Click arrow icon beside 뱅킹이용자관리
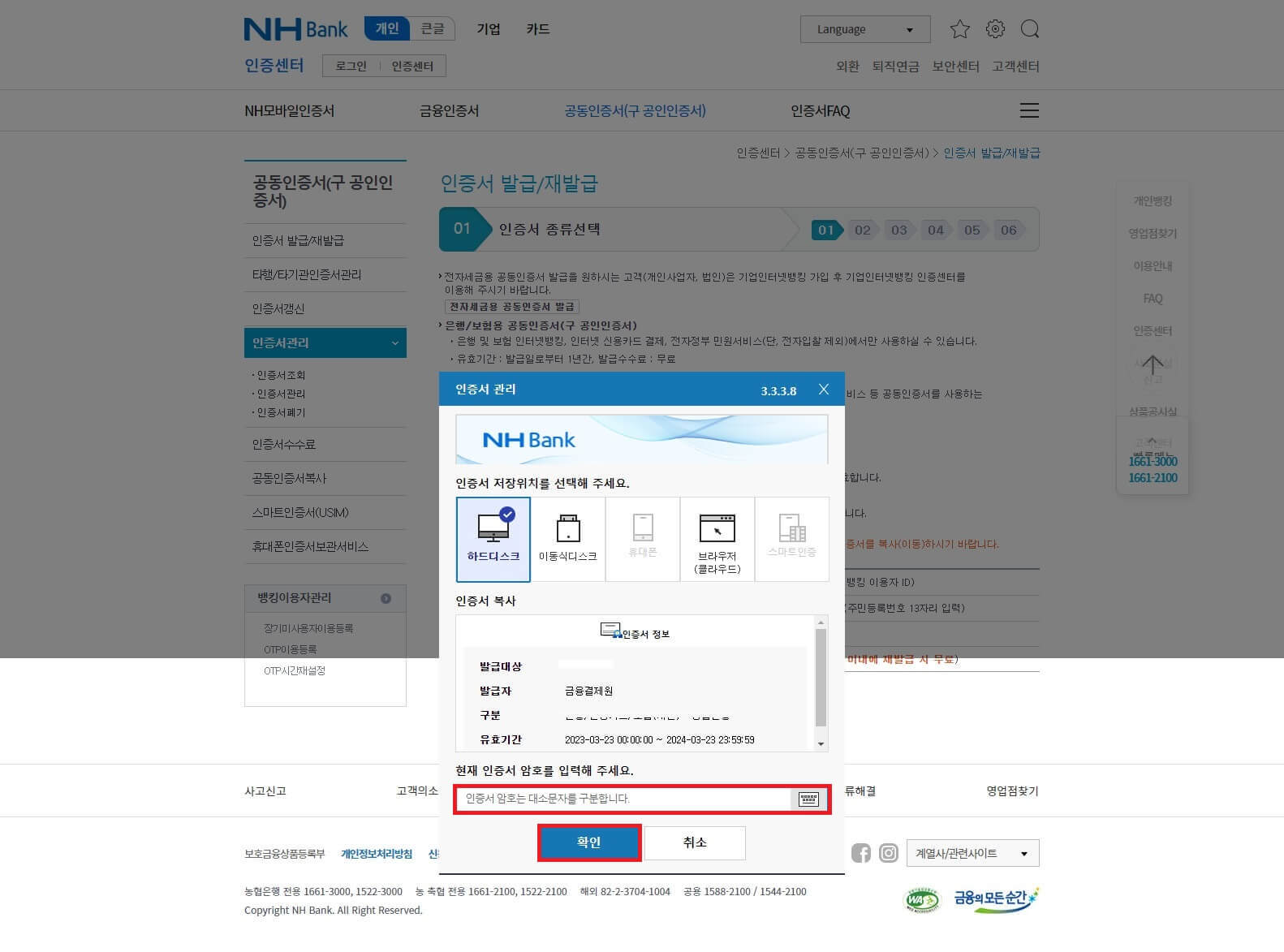Viewport: 1284px width, 952px height. (x=386, y=598)
